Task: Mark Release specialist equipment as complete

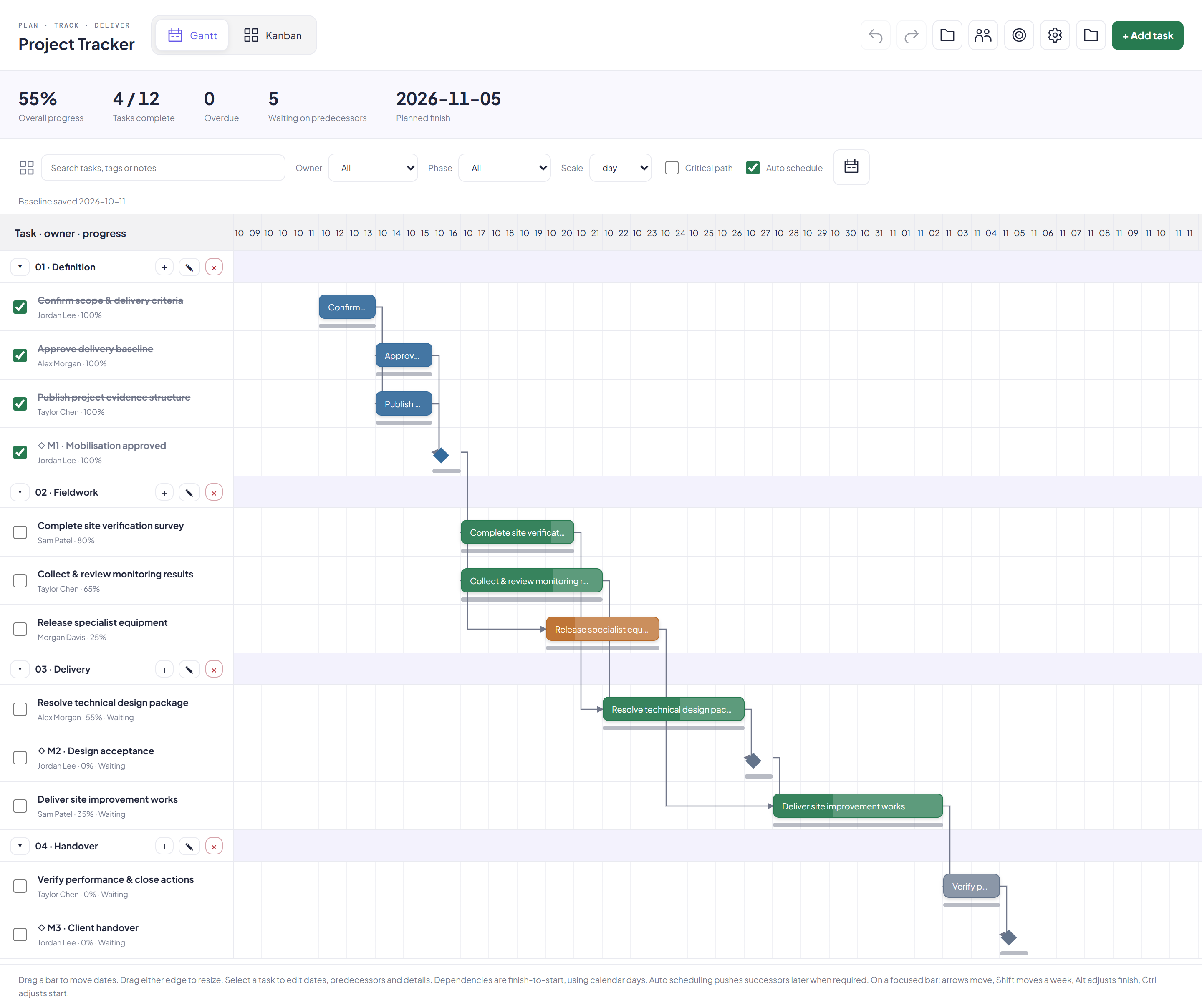Action: coord(20,629)
